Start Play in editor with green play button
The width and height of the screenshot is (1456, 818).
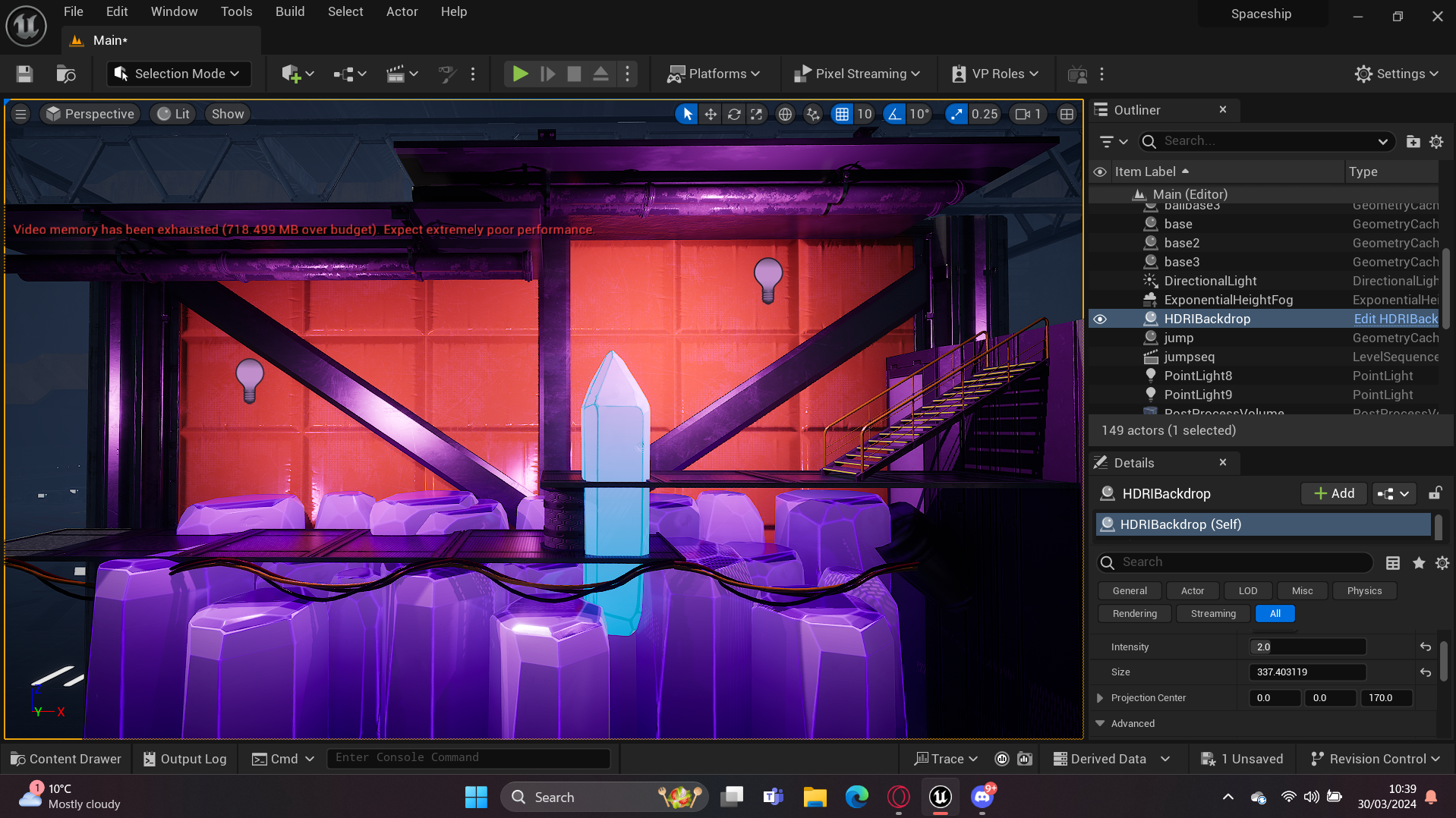tap(520, 74)
